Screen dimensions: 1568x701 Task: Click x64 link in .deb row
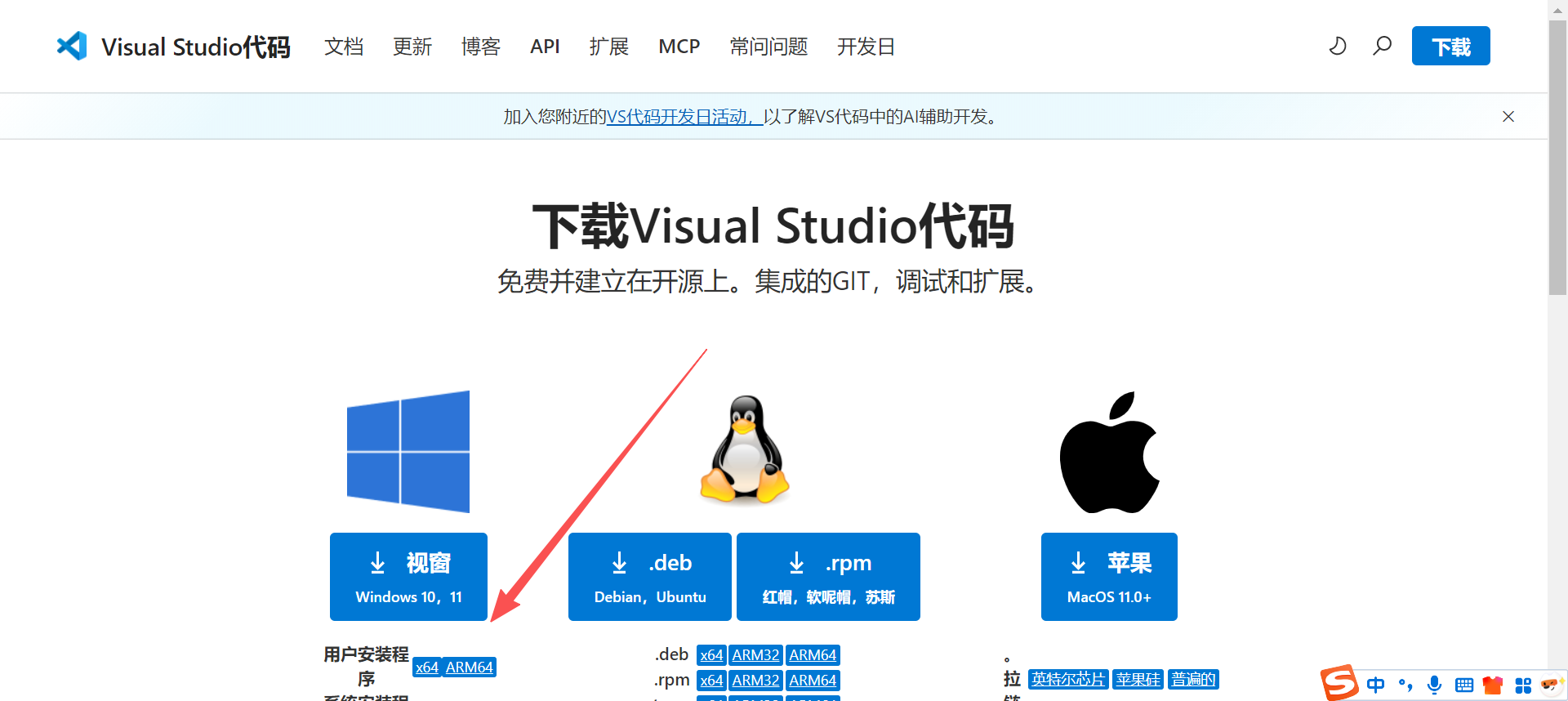(x=711, y=655)
